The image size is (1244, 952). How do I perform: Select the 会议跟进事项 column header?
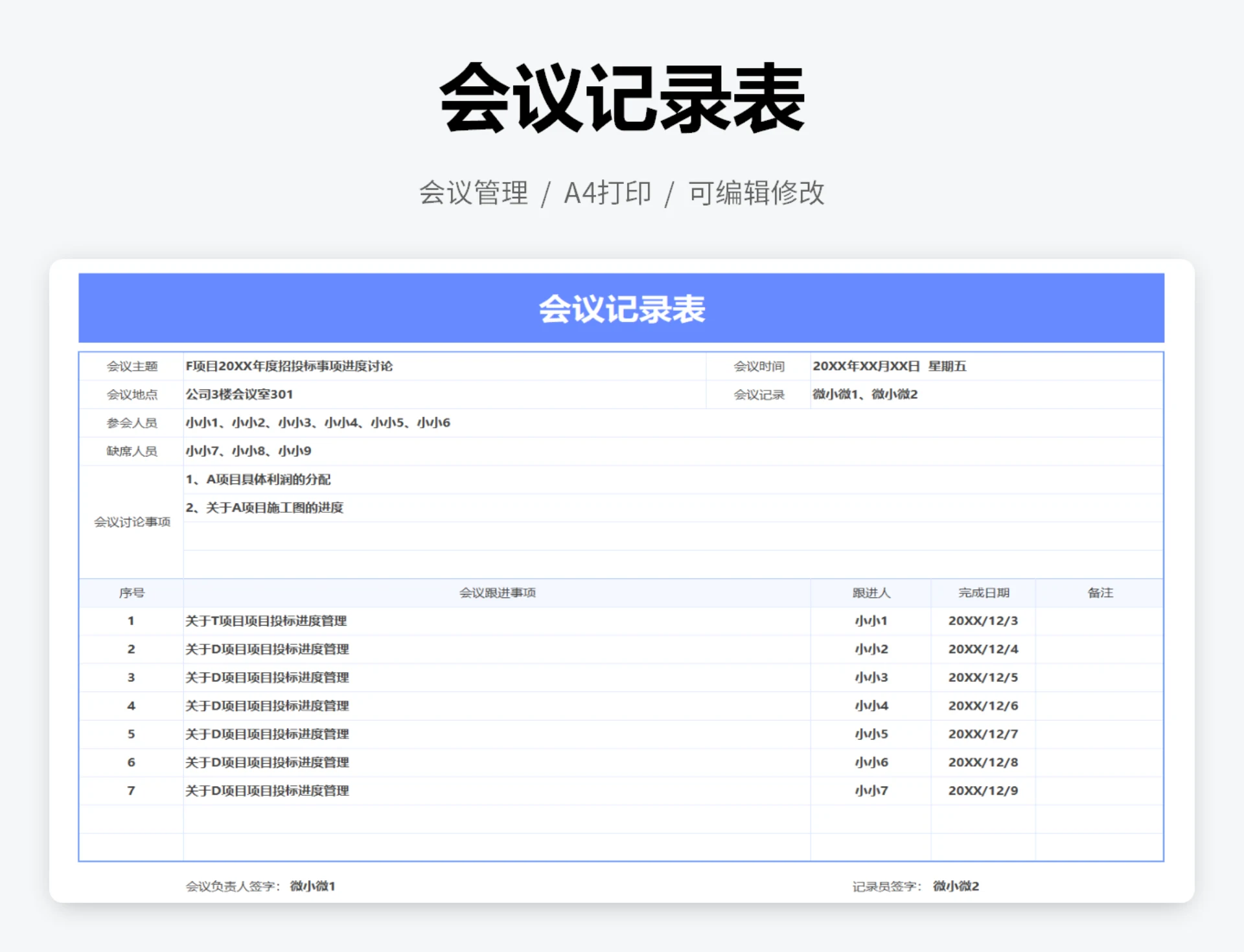pos(497,593)
